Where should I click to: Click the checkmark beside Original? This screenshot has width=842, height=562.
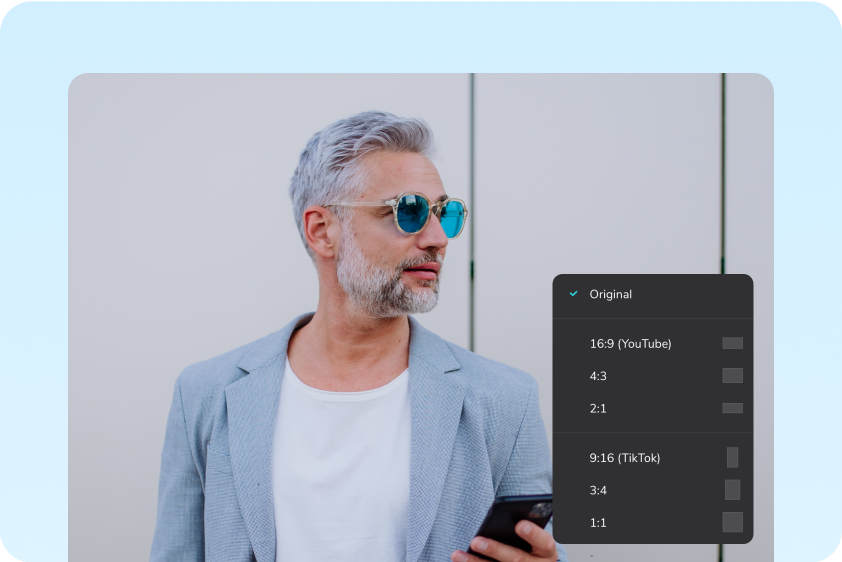coord(574,294)
